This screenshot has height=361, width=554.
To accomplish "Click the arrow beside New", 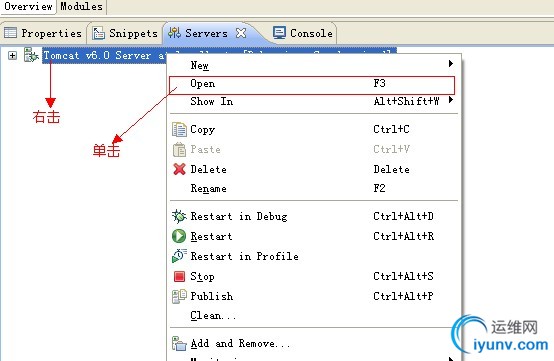I will tap(450, 64).
